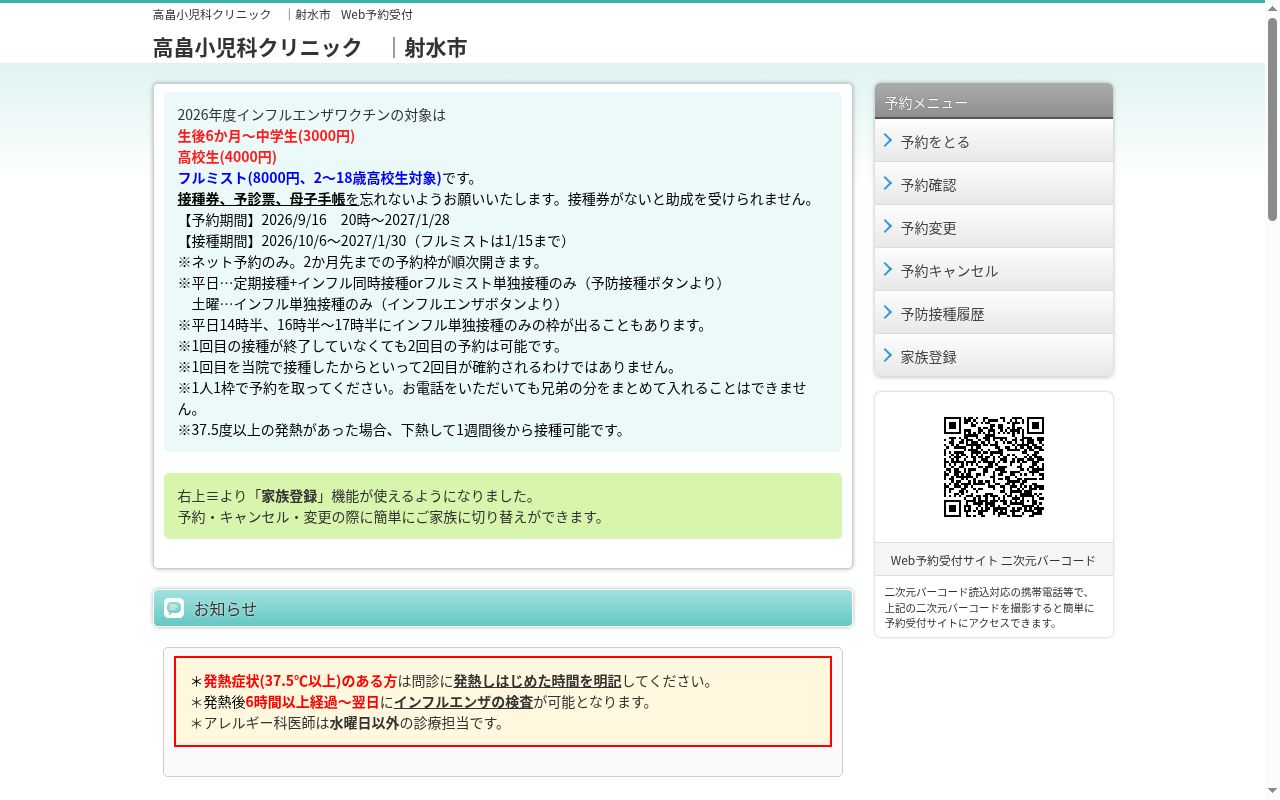Click the underlined 発熱しはじめた時間を明記 text

pos(537,681)
